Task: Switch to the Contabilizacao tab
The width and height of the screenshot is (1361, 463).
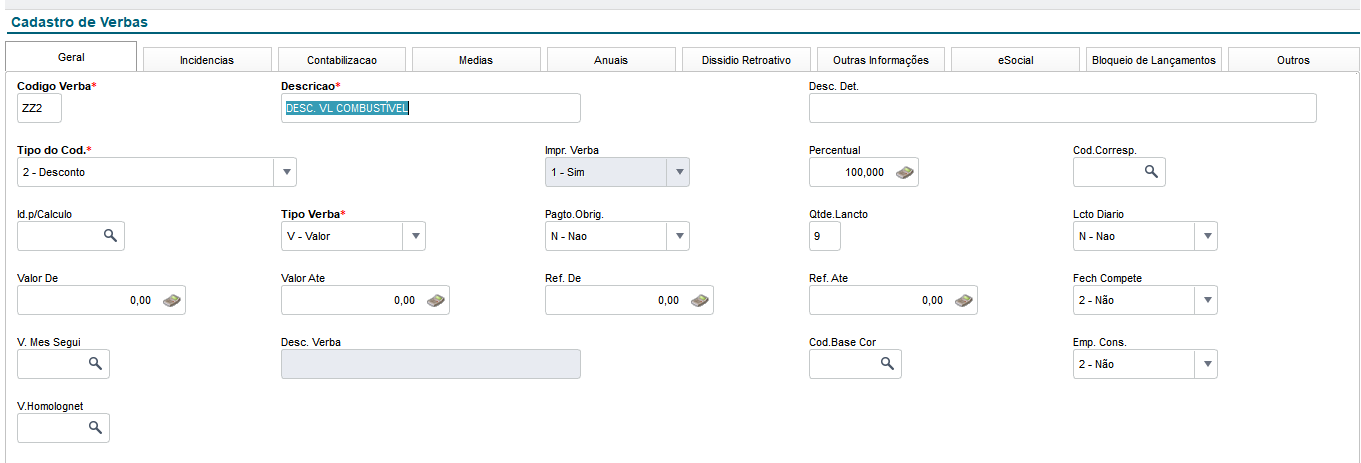Action: click(342, 60)
